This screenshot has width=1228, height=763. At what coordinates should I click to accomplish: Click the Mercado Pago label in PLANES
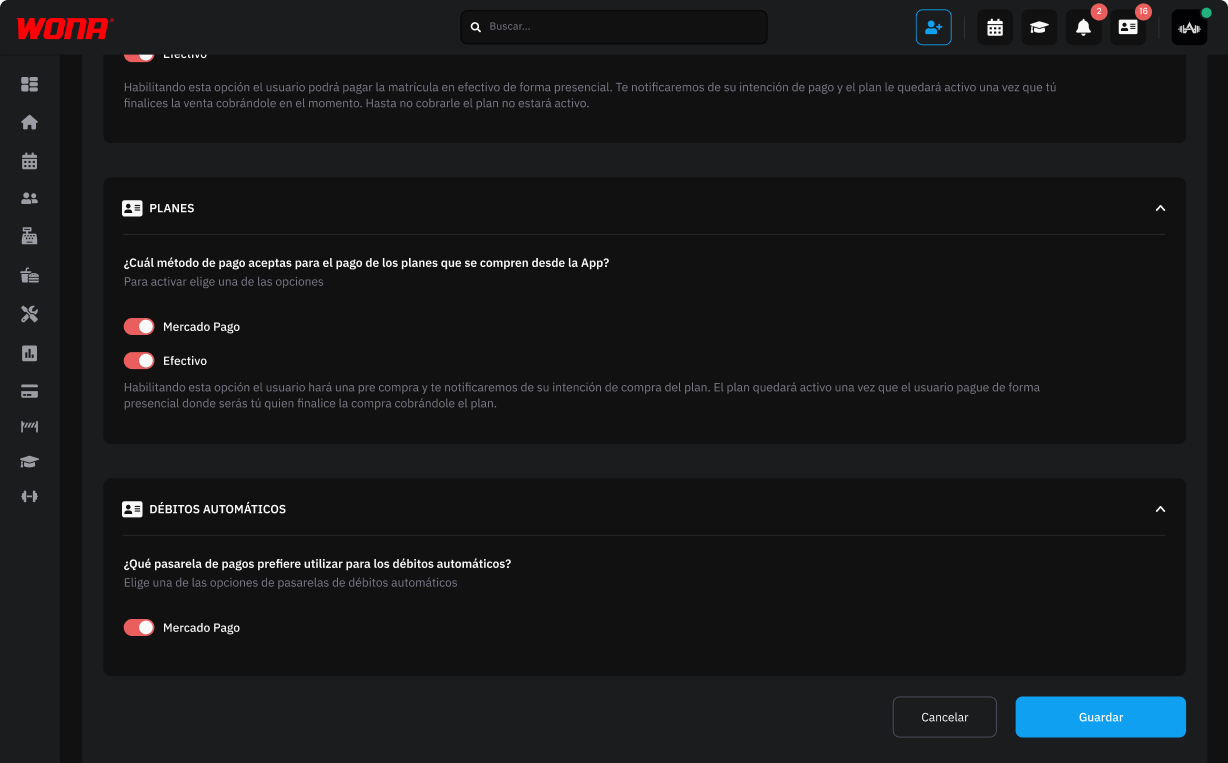pyautogui.click(x=201, y=327)
